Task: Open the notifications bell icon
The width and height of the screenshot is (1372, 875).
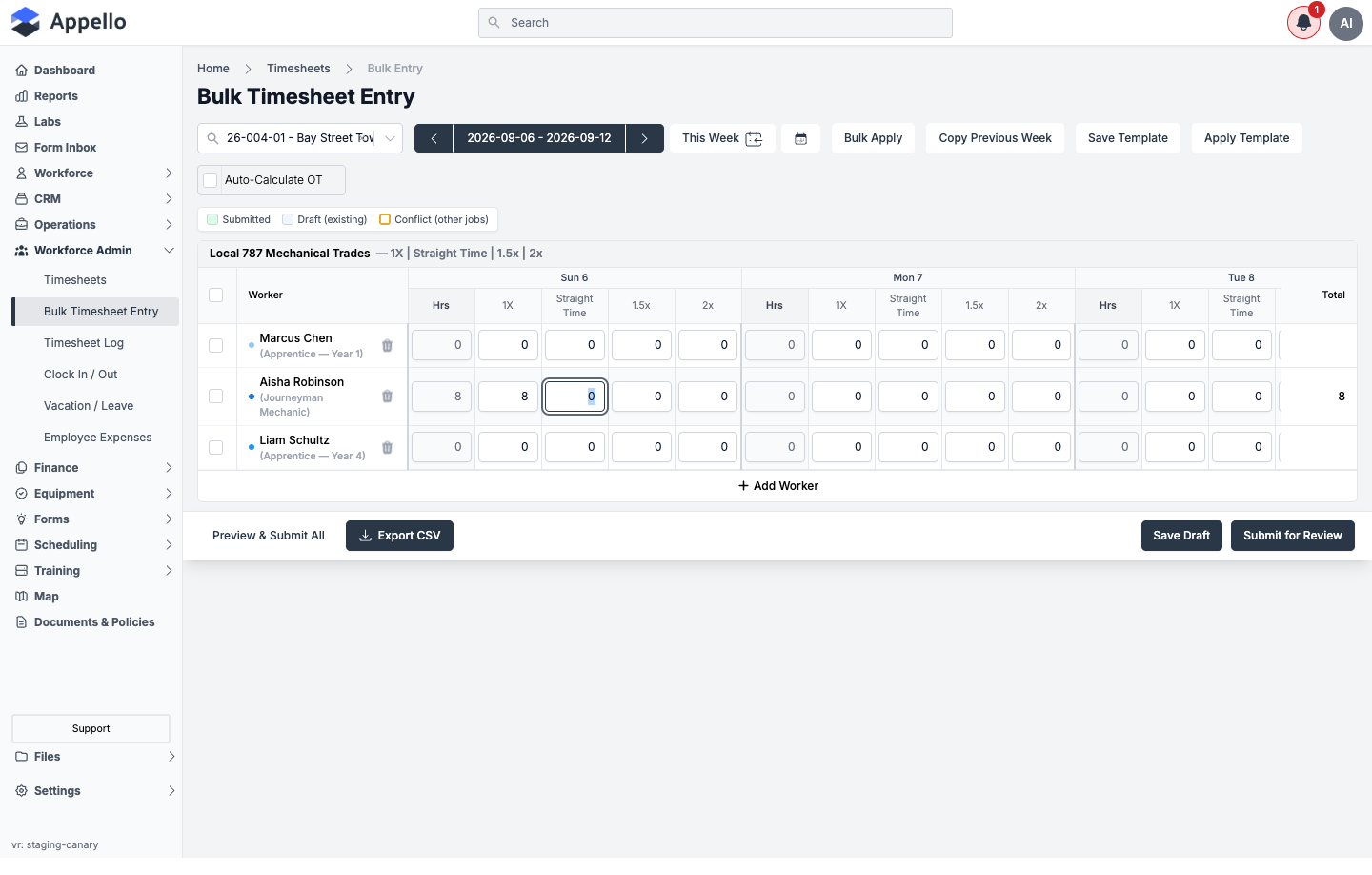Action: pos(1303,23)
